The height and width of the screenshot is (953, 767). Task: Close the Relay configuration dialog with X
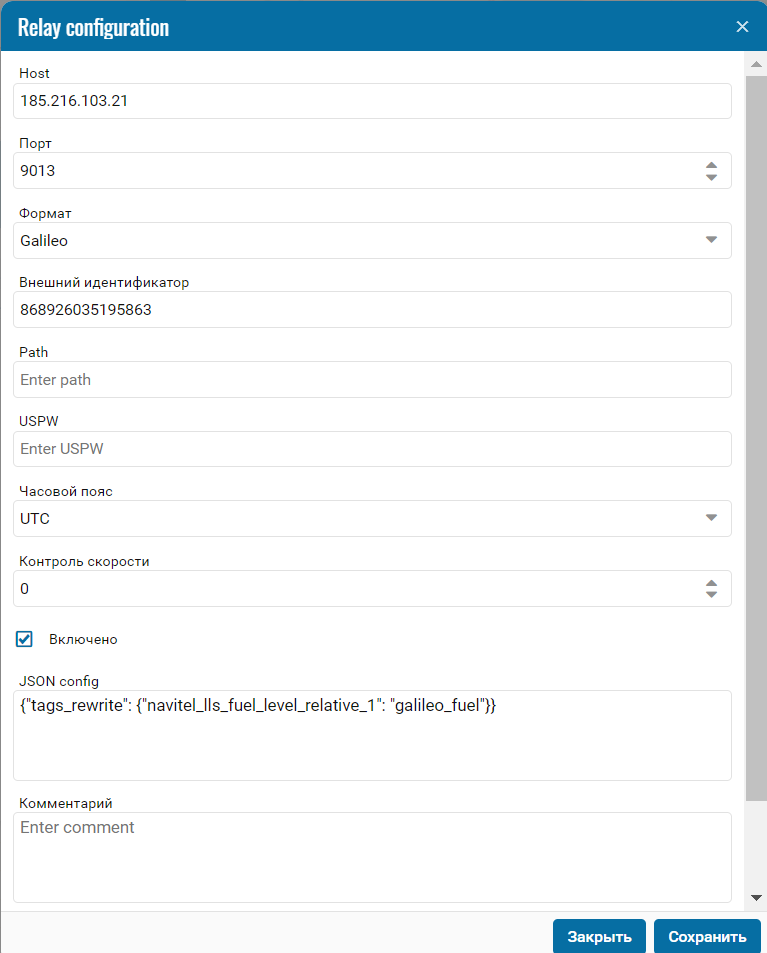tap(742, 27)
